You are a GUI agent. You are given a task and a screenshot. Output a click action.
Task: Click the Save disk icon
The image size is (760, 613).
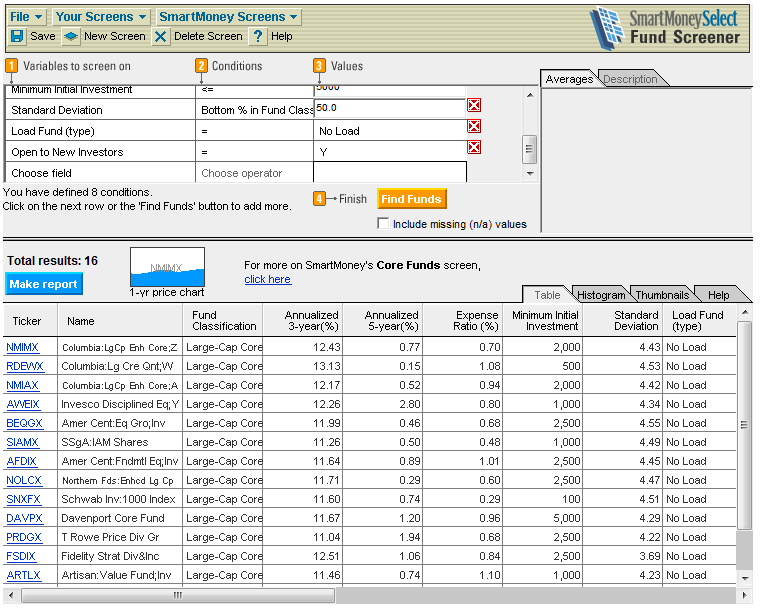point(17,36)
